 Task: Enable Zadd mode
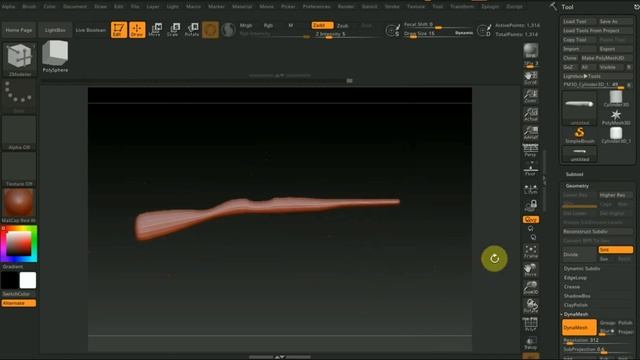322,25
